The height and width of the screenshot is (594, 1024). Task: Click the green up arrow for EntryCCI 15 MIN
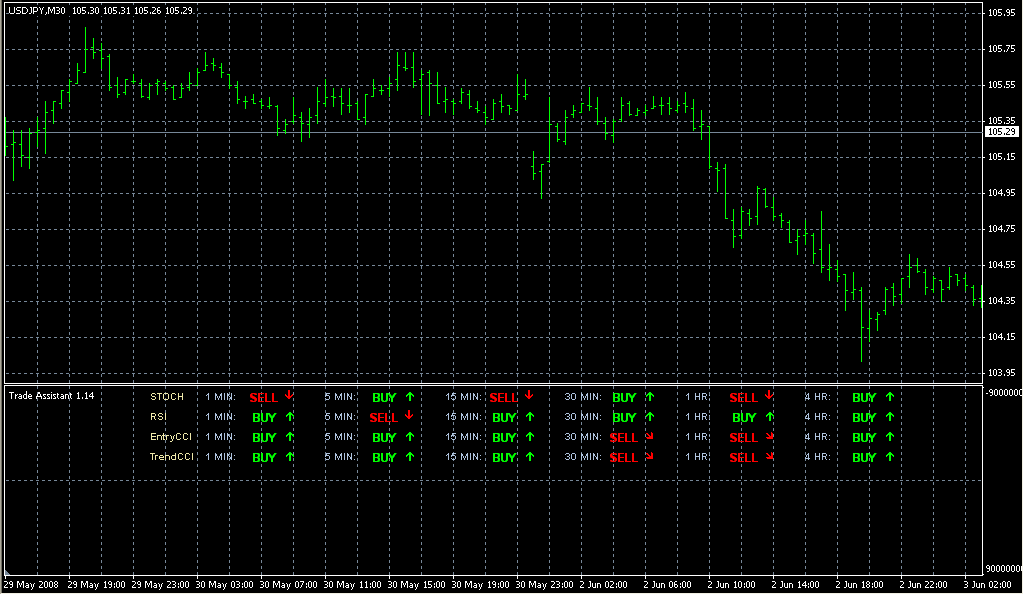[x=529, y=436]
